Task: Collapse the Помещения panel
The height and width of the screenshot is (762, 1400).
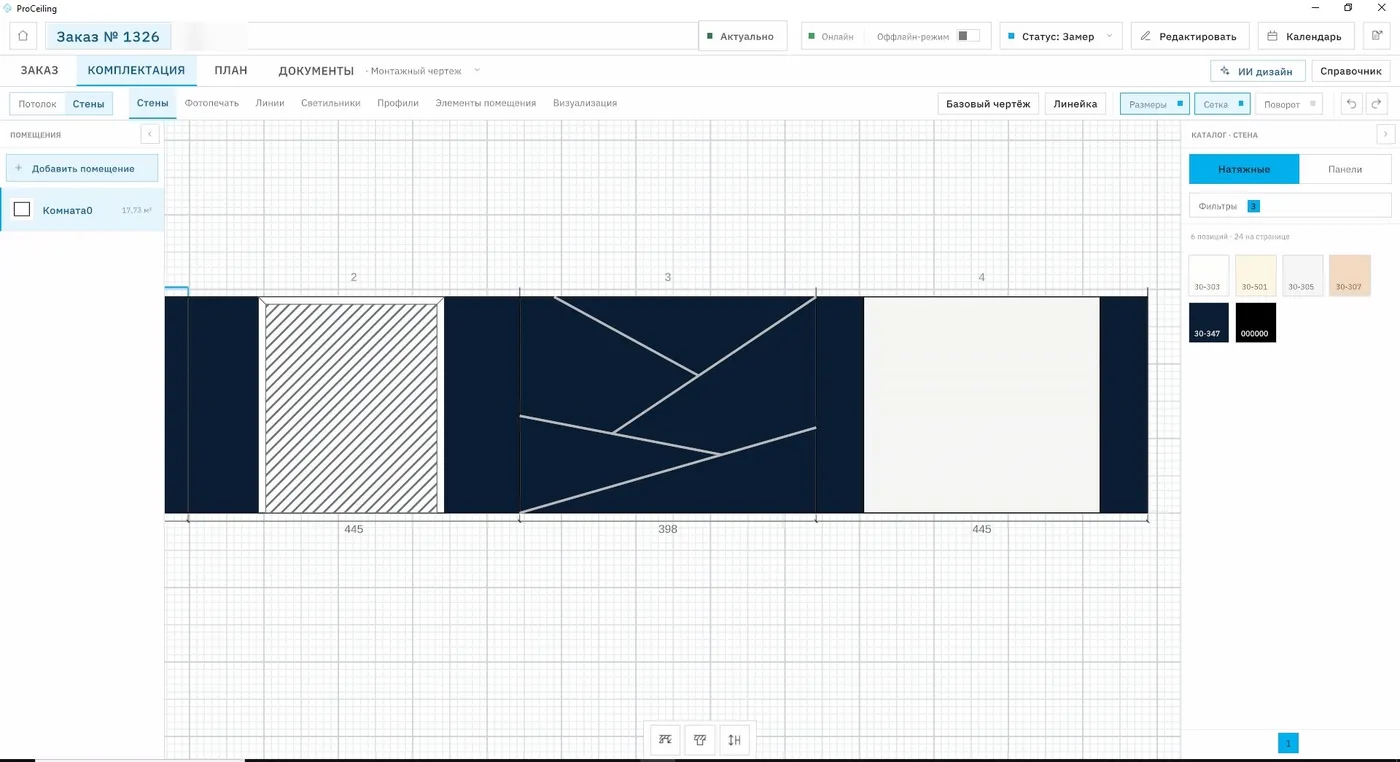Action: tap(150, 134)
